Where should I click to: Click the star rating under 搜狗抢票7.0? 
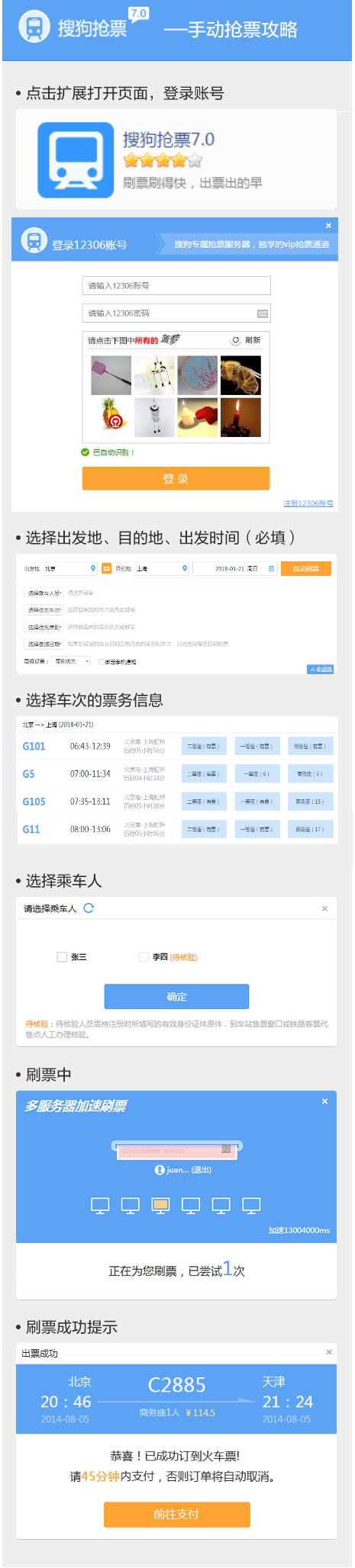click(163, 160)
